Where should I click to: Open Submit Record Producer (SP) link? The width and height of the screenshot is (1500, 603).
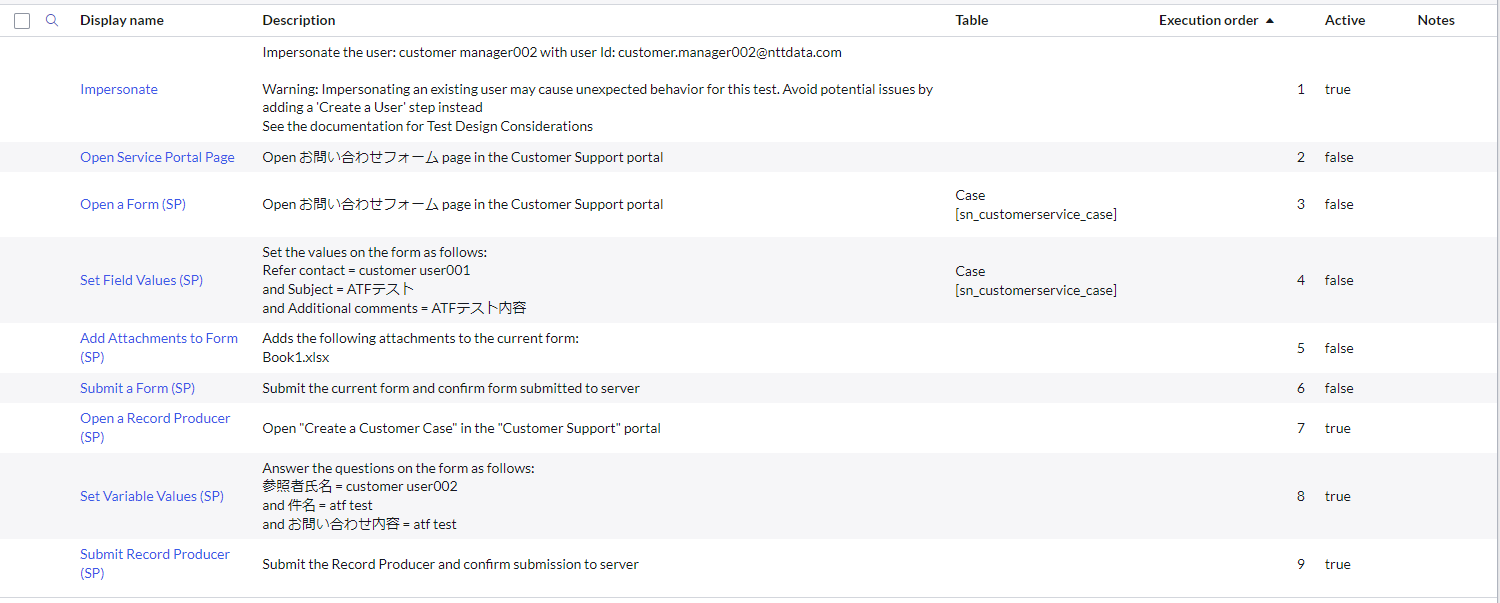point(155,564)
